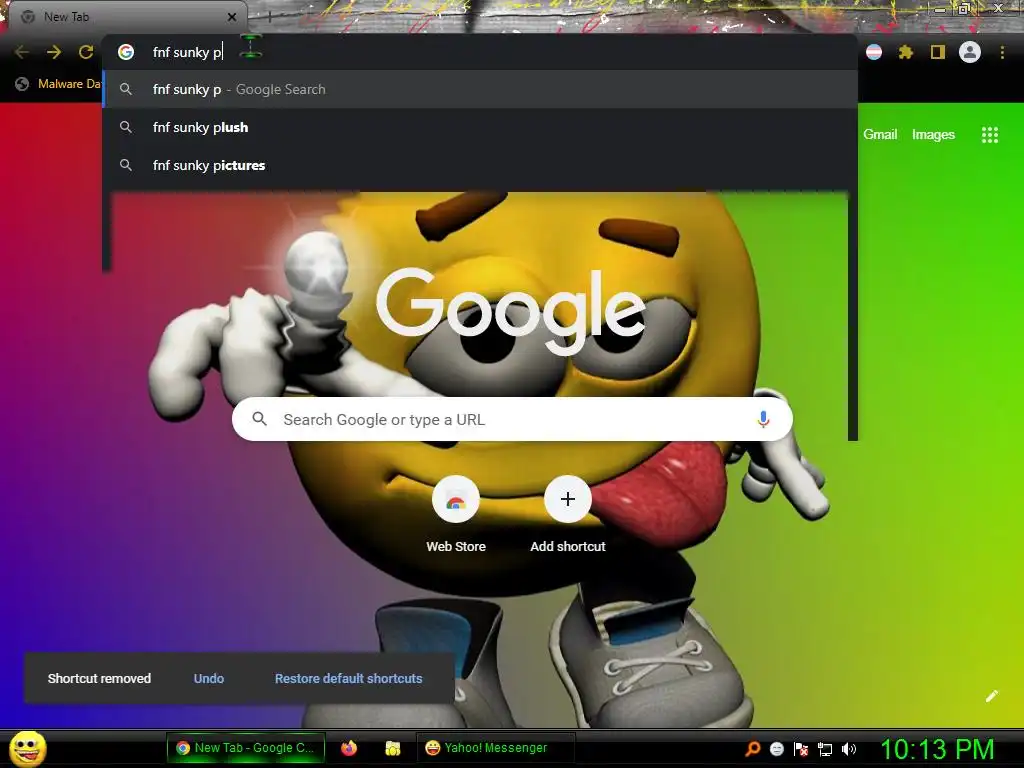Select the 'fnf sunky pictures' suggestion
Viewport: 1024px width, 768px height.
point(480,165)
